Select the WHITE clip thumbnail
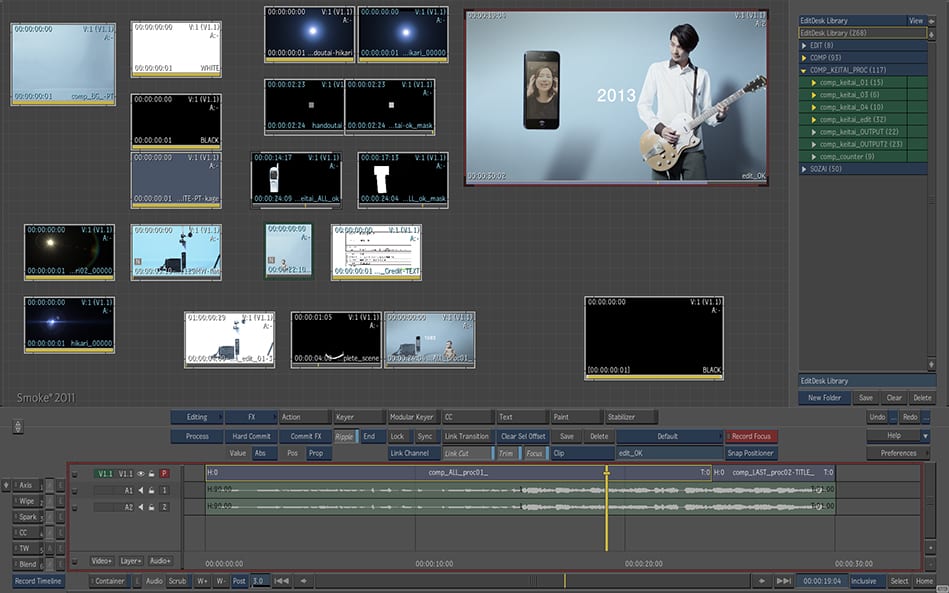 [176, 49]
